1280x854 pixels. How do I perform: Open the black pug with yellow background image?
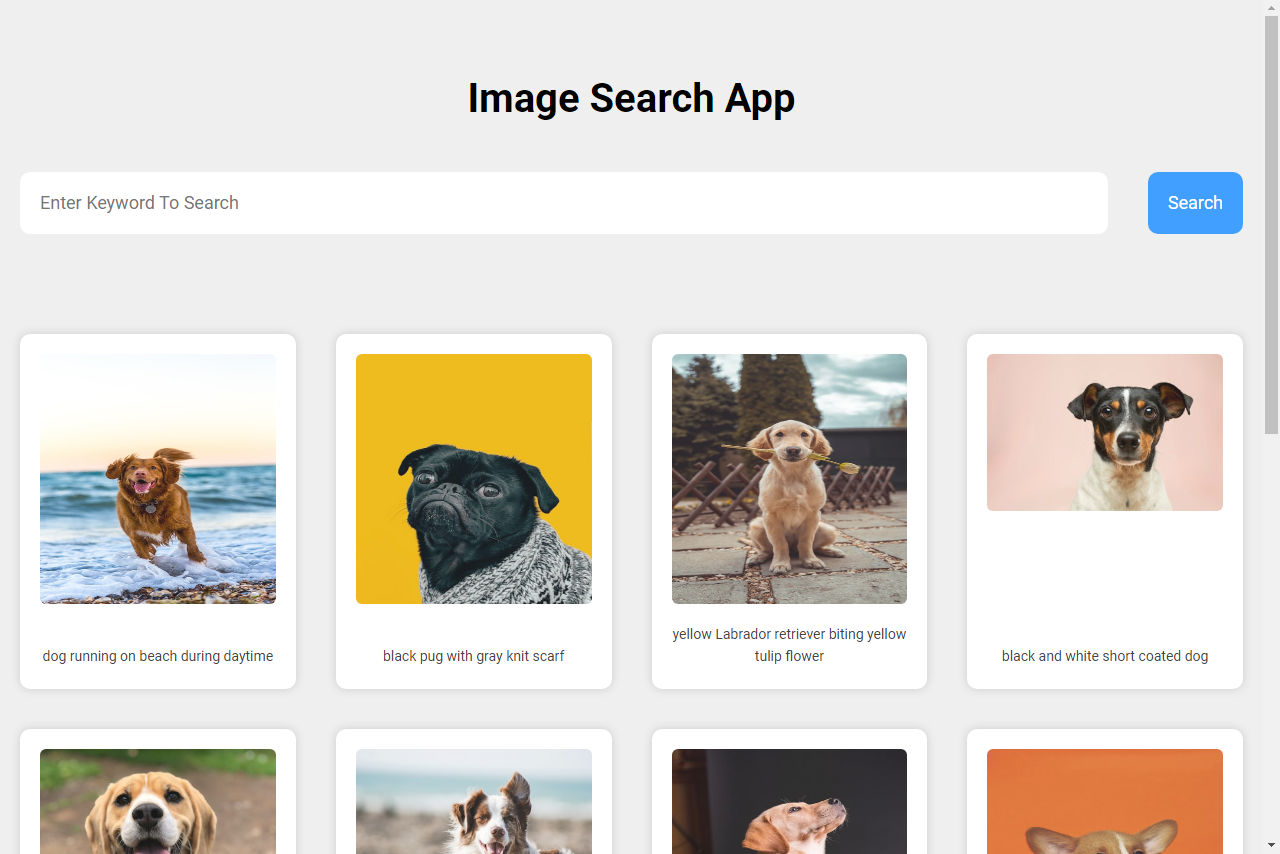click(x=473, y=478)
